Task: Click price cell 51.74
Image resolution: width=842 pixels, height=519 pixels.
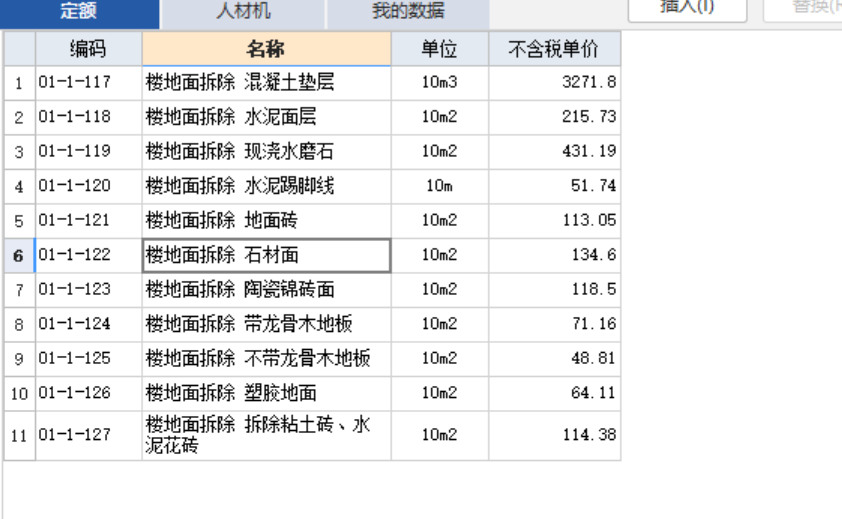Action: click(x=555, y=186)
